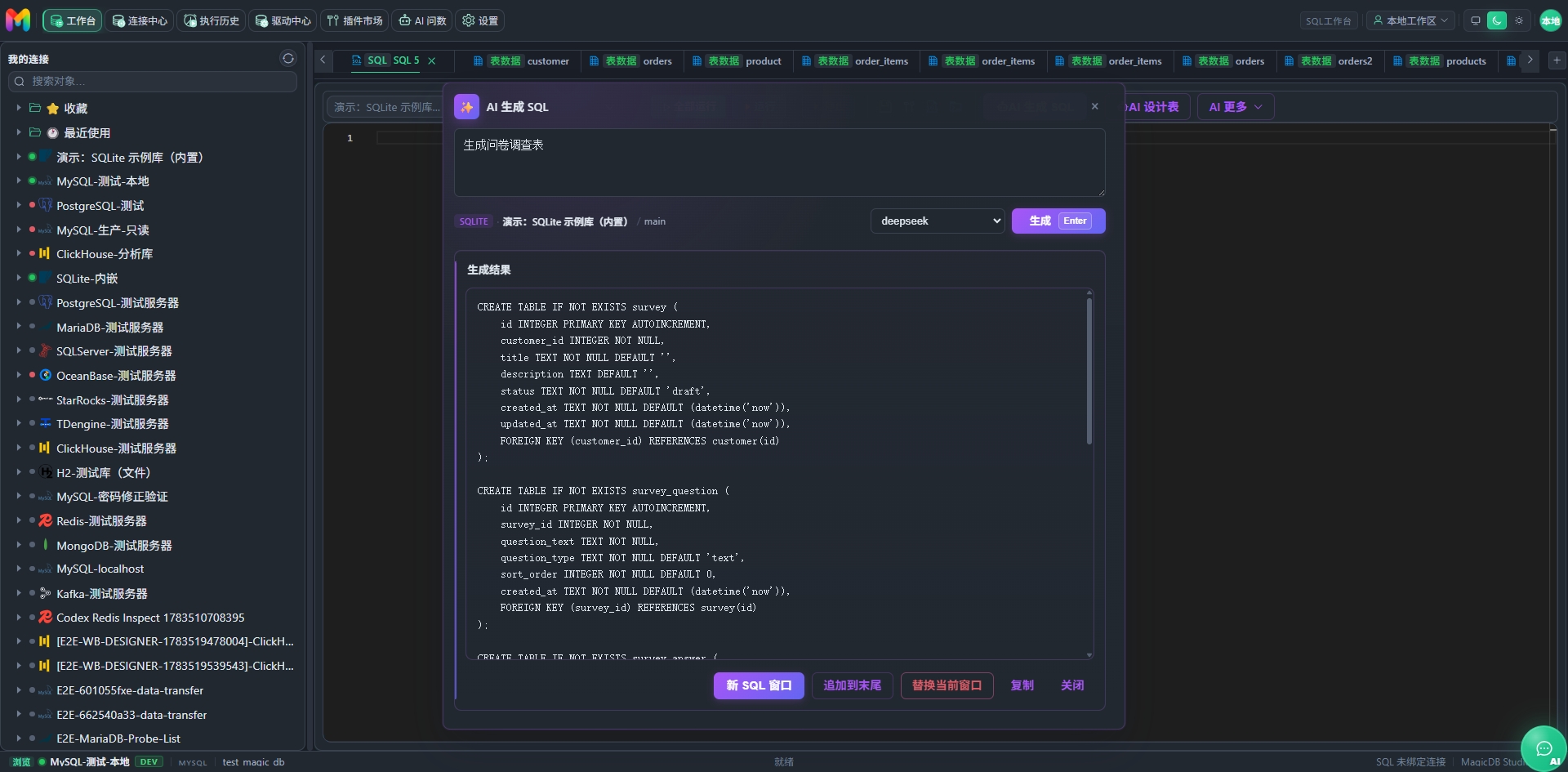The height and width of the screenshot is (772, 1568).
Task: Open the 工作台 menu
Action: [x=73, y=20]
